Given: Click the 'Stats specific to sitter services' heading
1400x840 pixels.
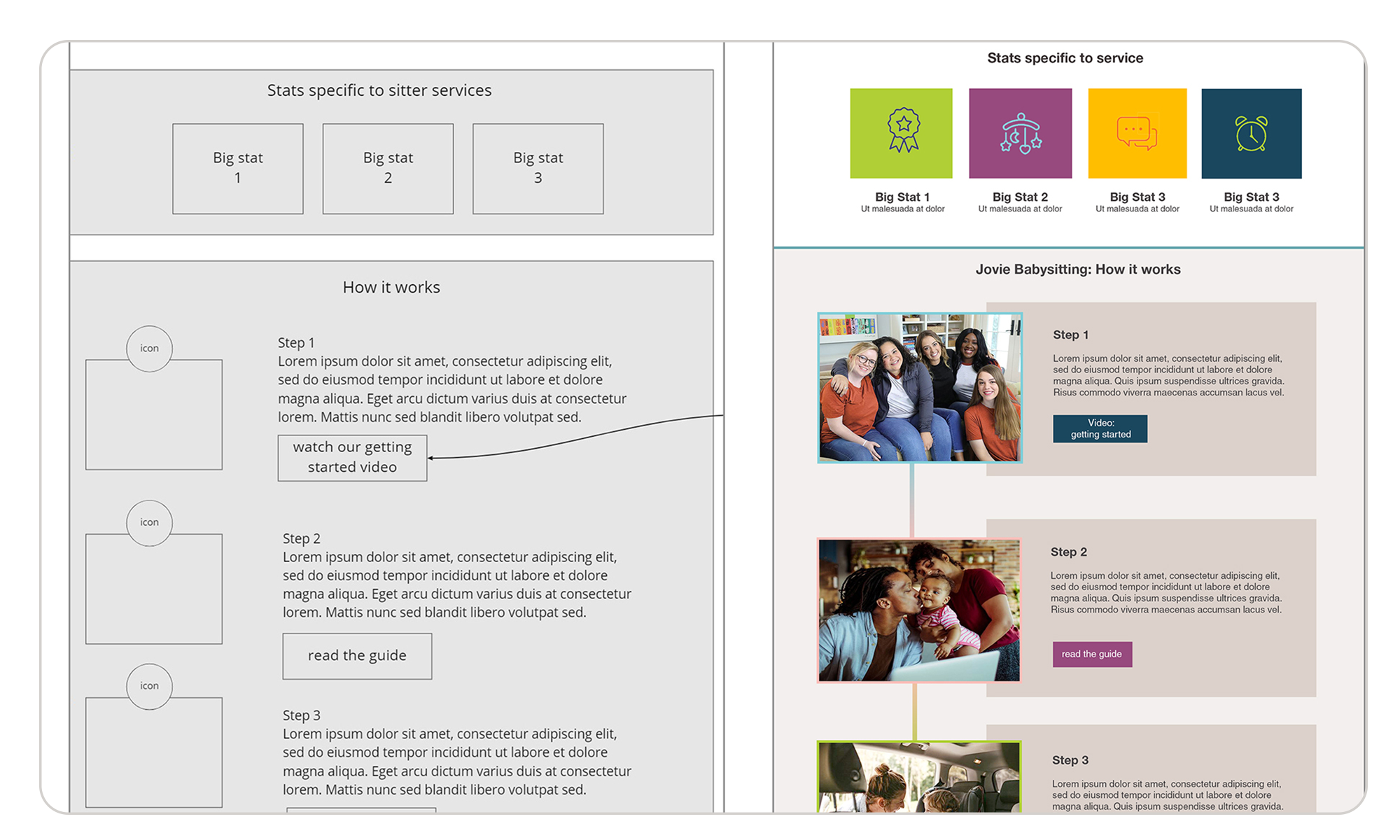Looking at the screenshot, I should tap(379, 90).
